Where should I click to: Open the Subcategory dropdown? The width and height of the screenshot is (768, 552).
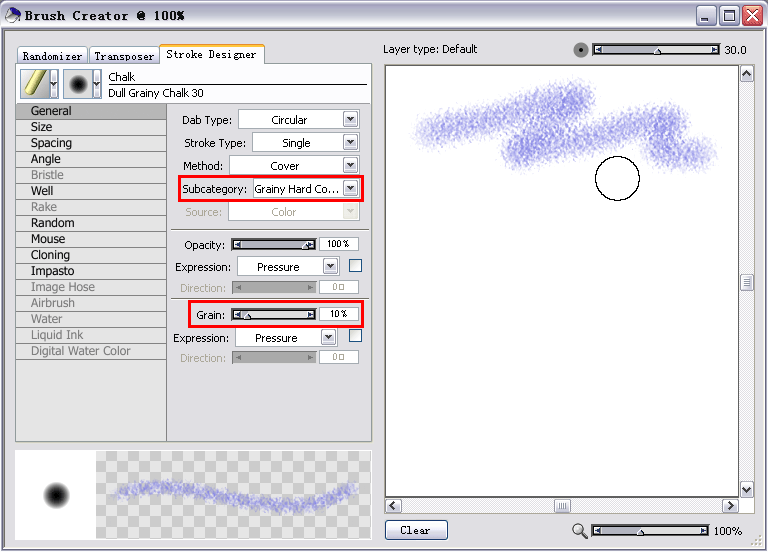[350, 188]
